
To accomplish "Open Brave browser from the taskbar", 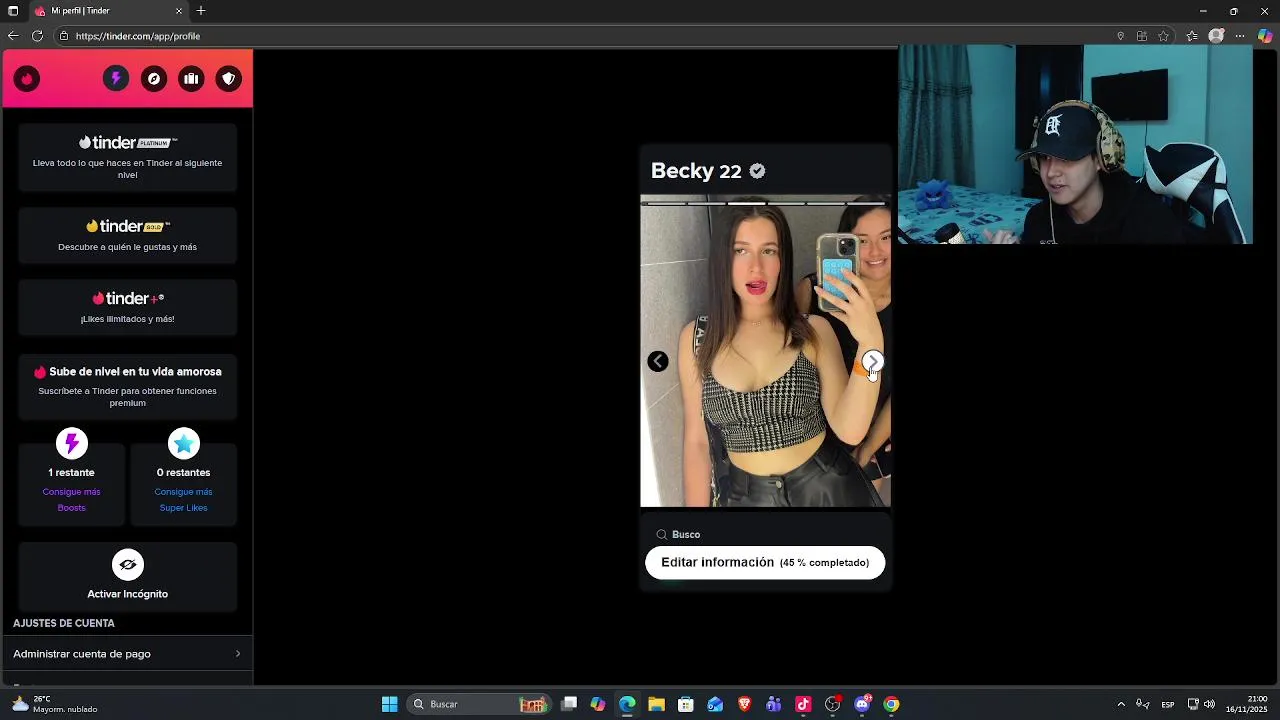I will tap(744, 704).
